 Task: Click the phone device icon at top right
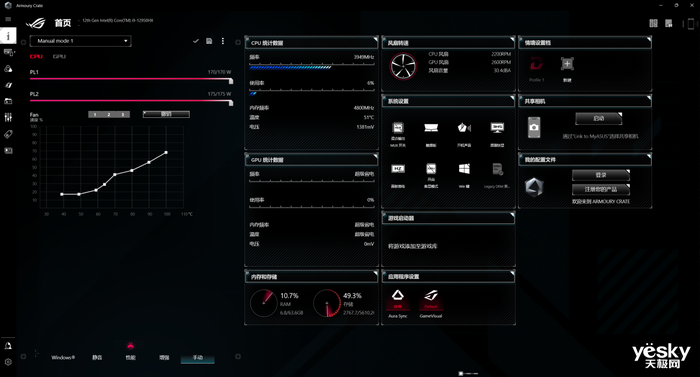tap(691, 23)
